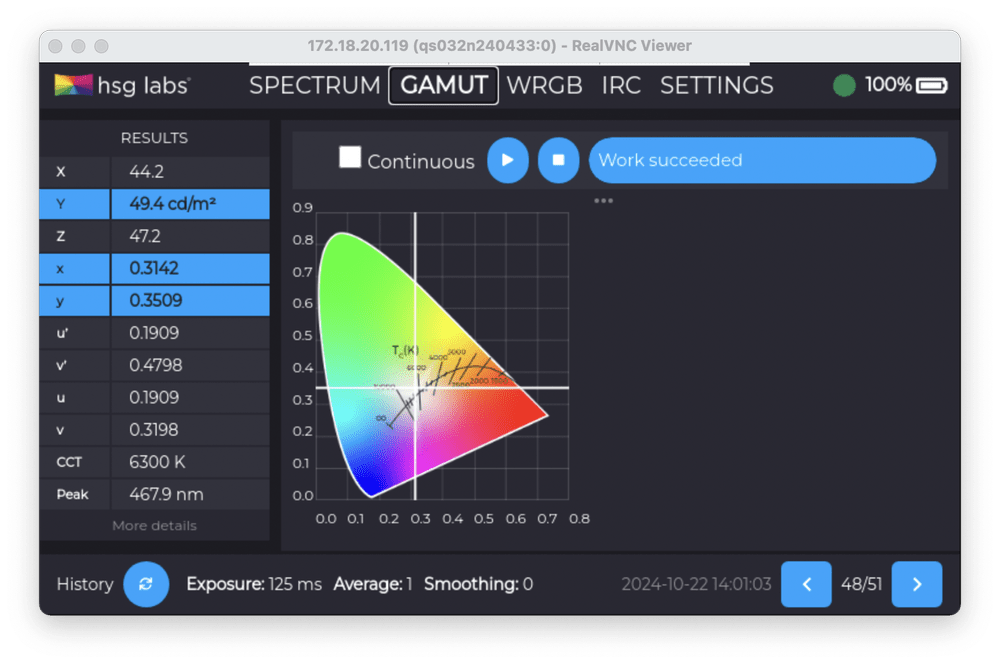Stop measurement with the stop button
This screenshot has width=1000, height=664.
[558, 160]
